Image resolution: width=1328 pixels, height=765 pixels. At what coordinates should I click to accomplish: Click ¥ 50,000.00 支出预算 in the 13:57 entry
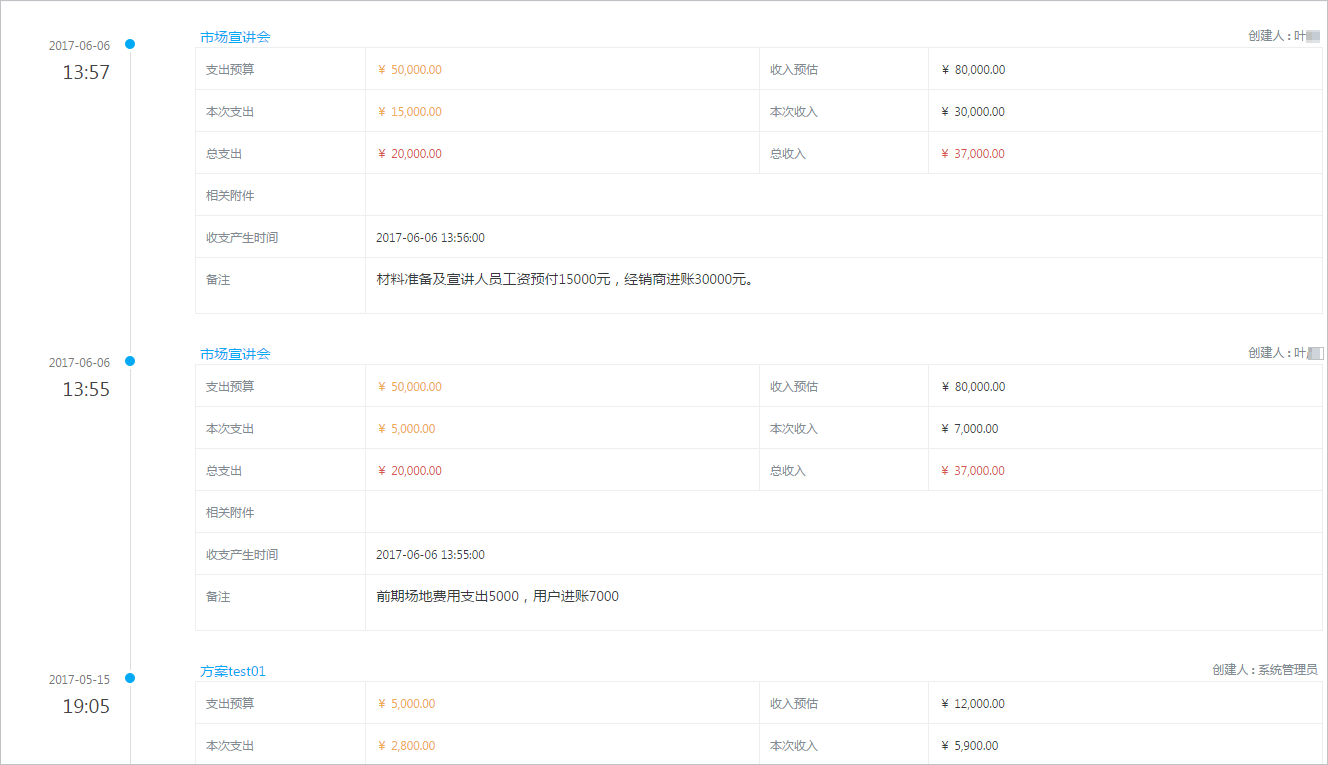[x=409, y=70]
